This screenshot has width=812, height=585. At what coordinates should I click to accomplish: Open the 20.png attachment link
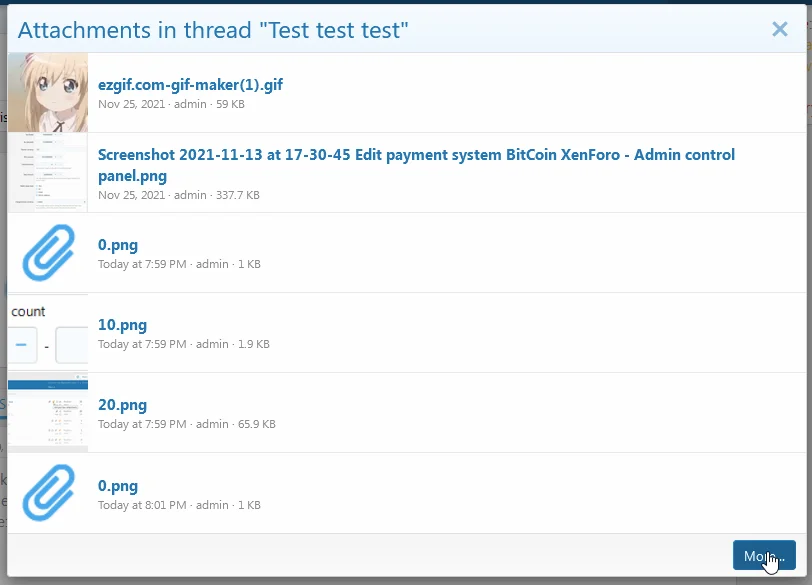click(x=122, y=405)
